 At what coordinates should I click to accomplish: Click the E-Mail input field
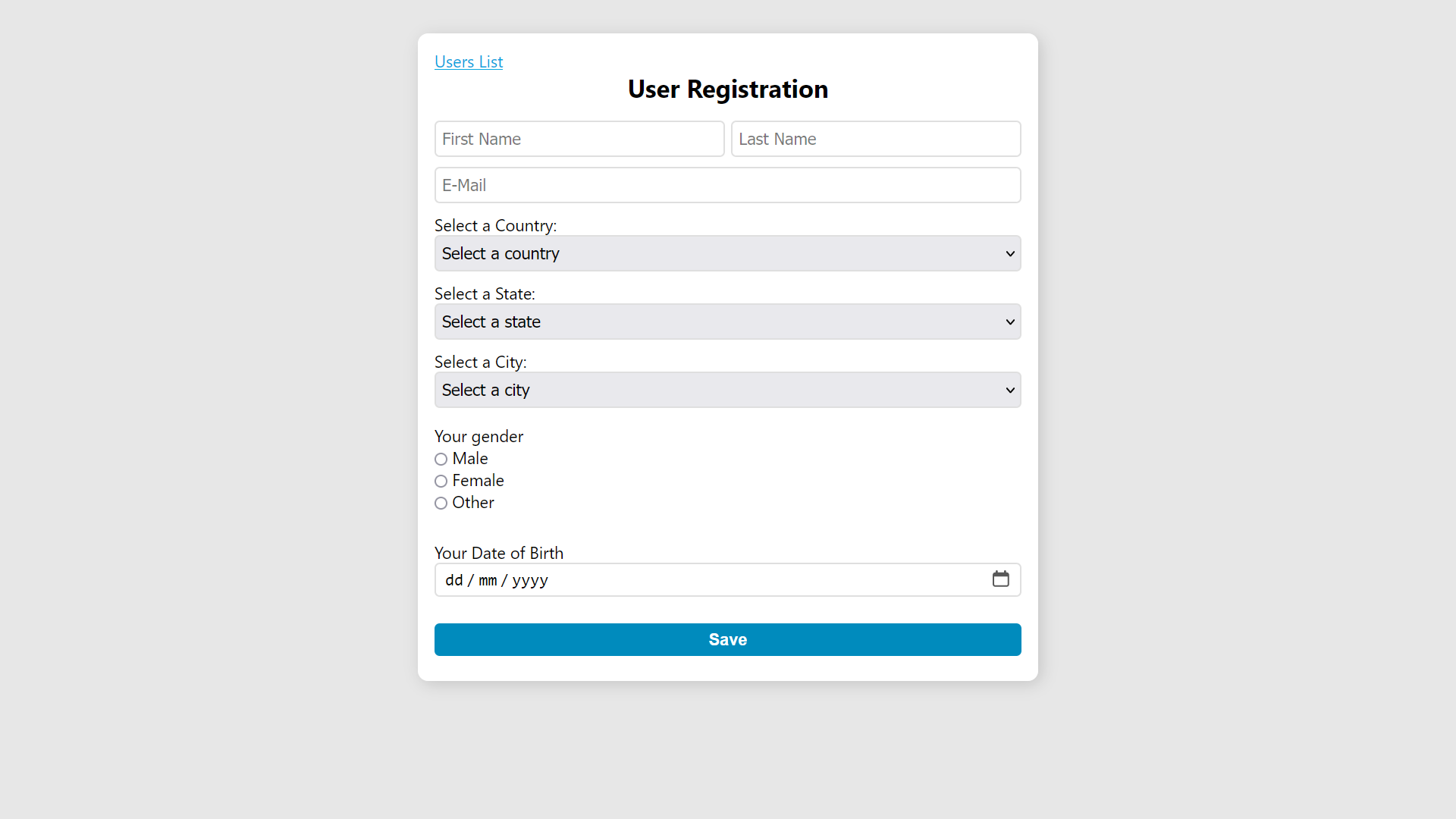click(x=728, y=185)
